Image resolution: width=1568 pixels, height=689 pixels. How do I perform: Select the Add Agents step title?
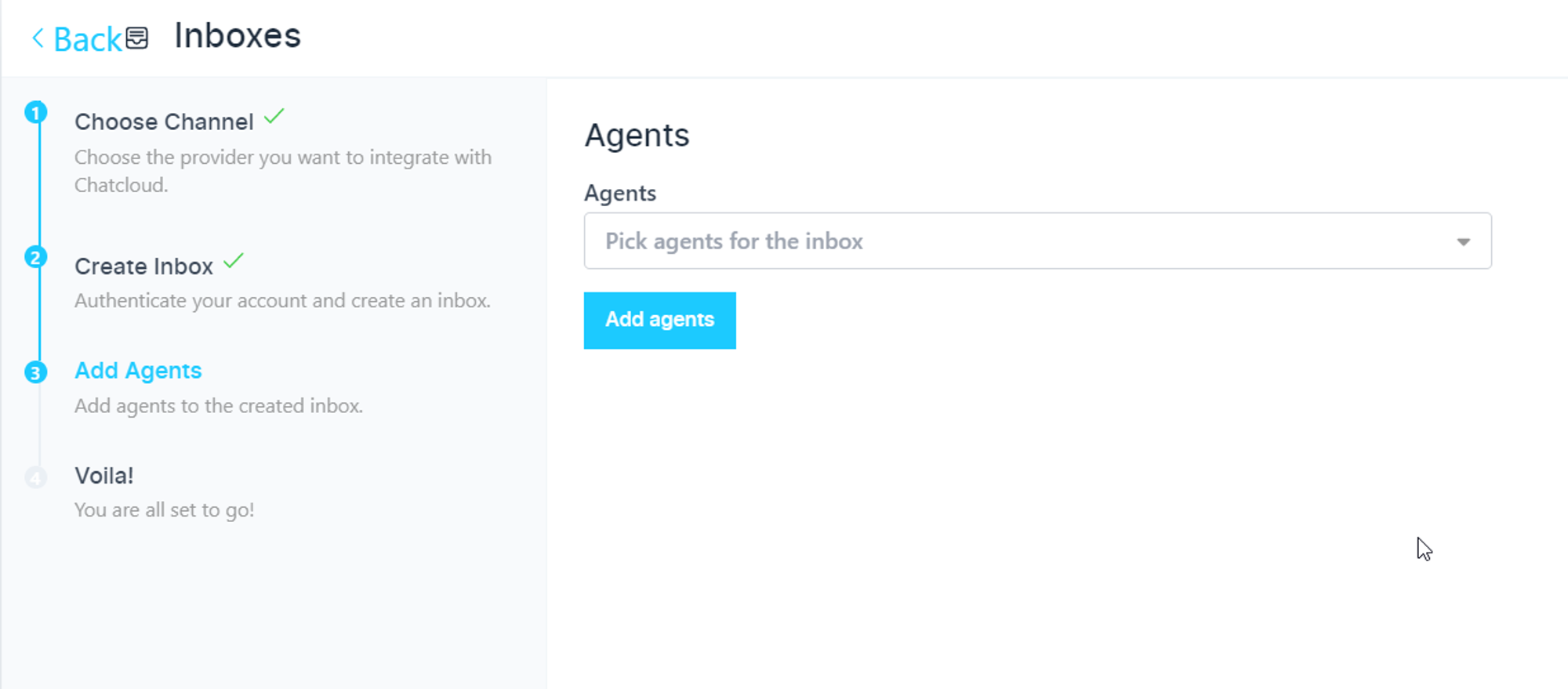138,371
